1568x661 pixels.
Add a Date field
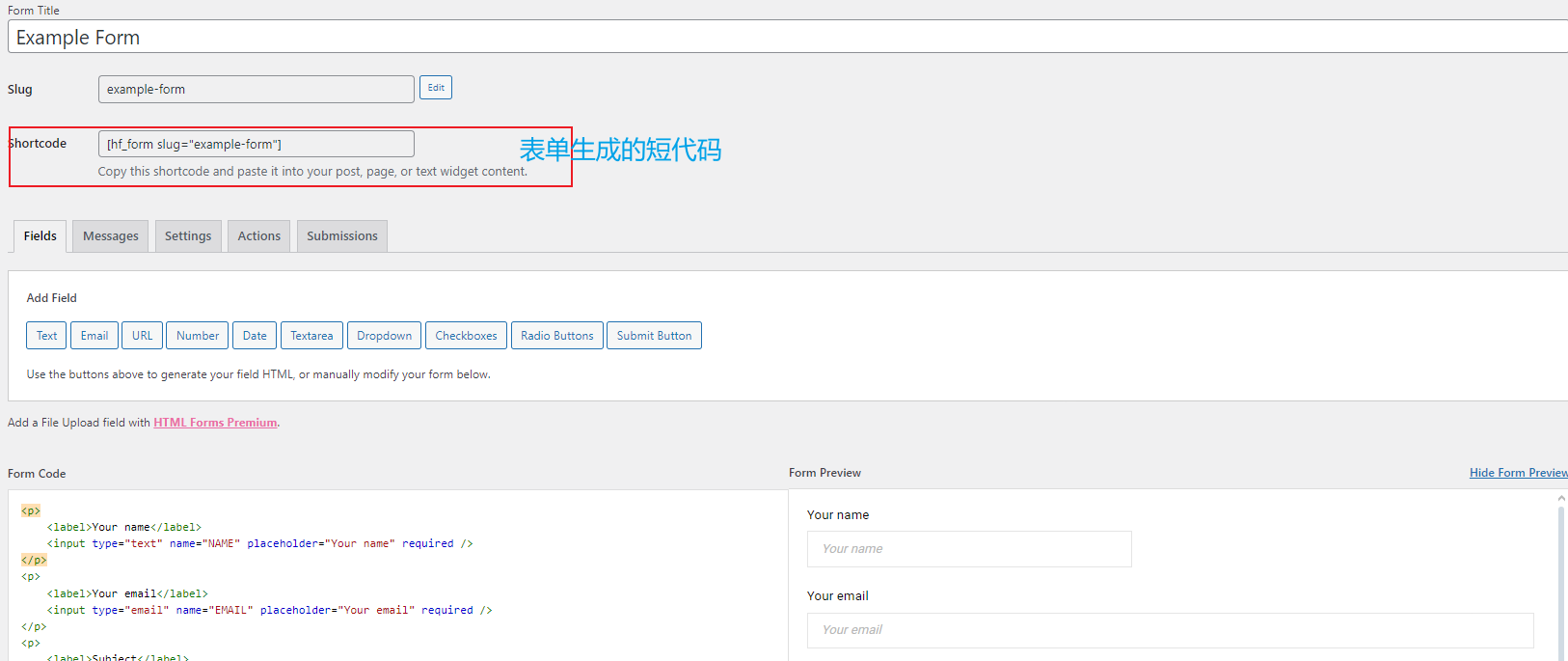[255, 336]
